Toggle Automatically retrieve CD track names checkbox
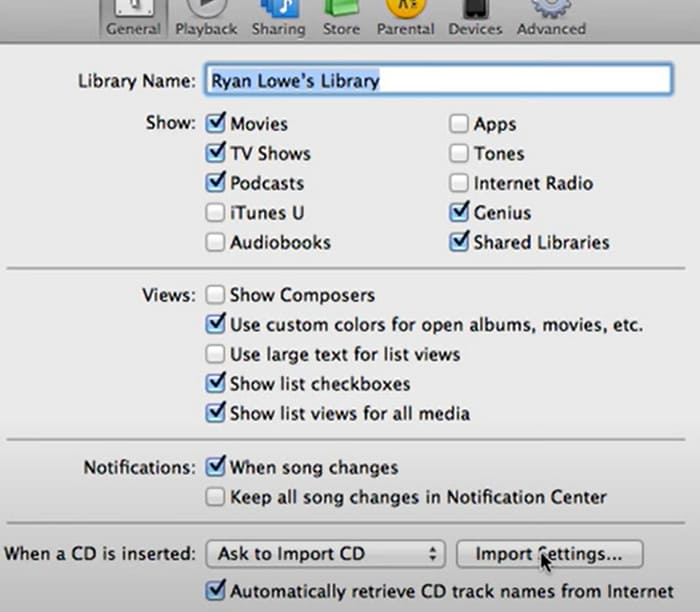 tap(215, 591)
